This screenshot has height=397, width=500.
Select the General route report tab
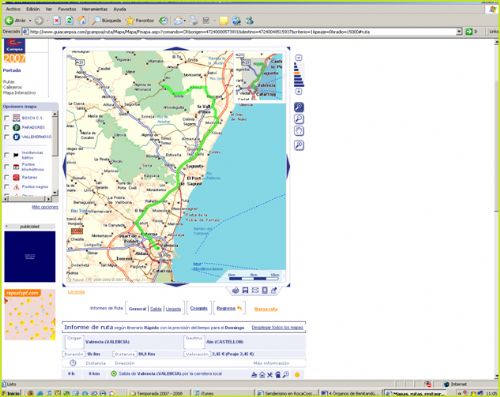pos(137,309)
